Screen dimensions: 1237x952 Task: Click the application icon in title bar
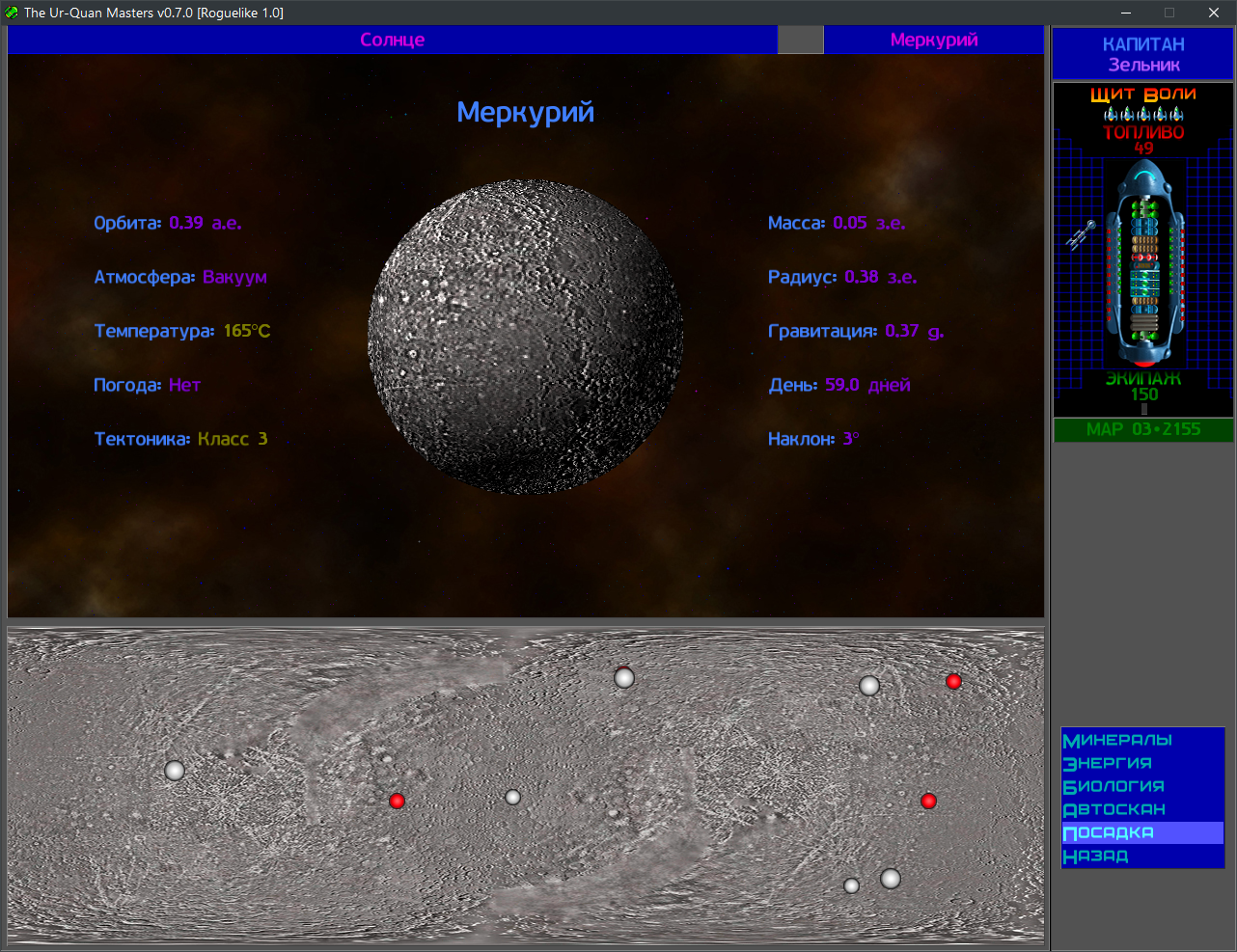12,13
